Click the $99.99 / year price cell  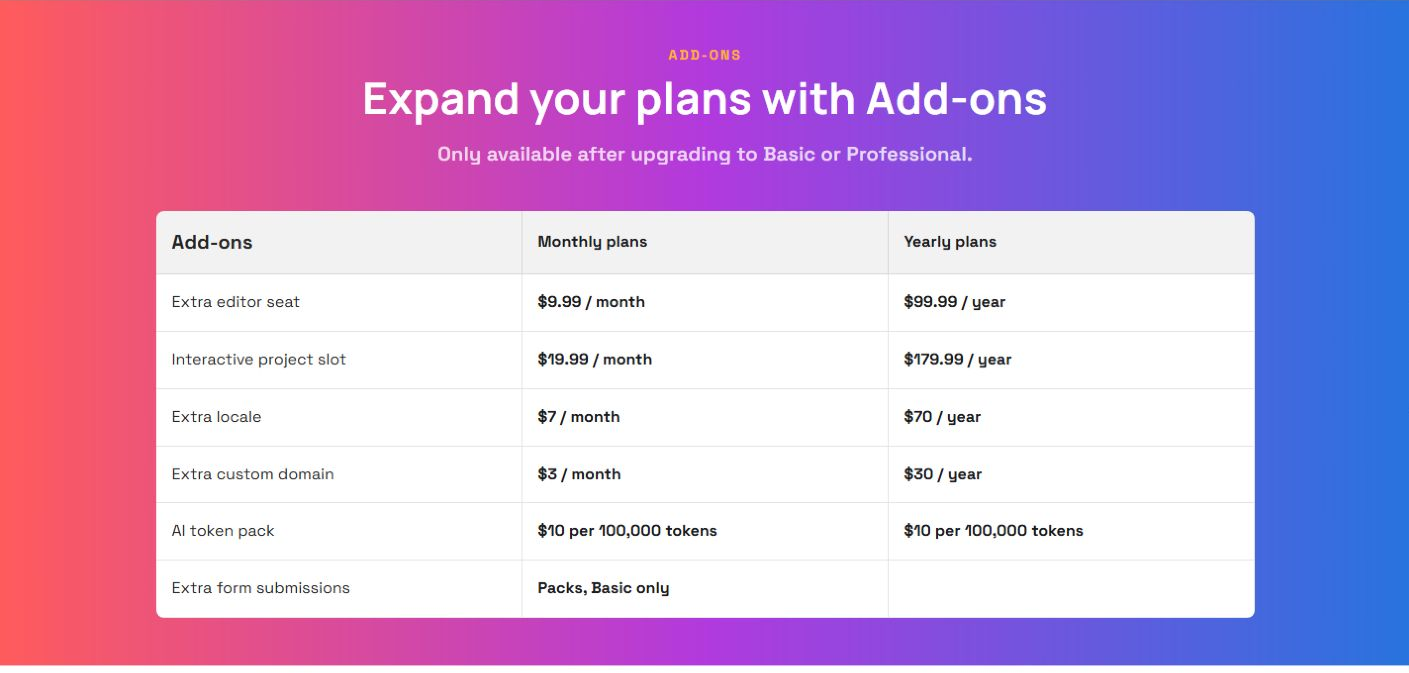click(954, 302)
